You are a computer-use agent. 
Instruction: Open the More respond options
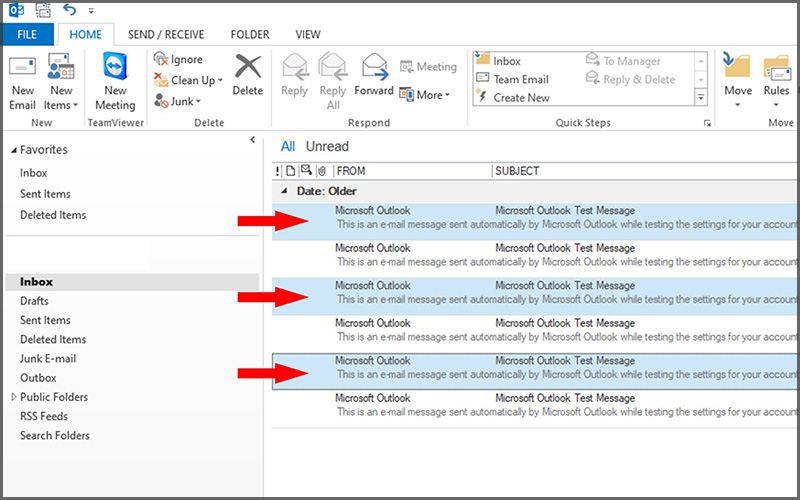point(424,95)
